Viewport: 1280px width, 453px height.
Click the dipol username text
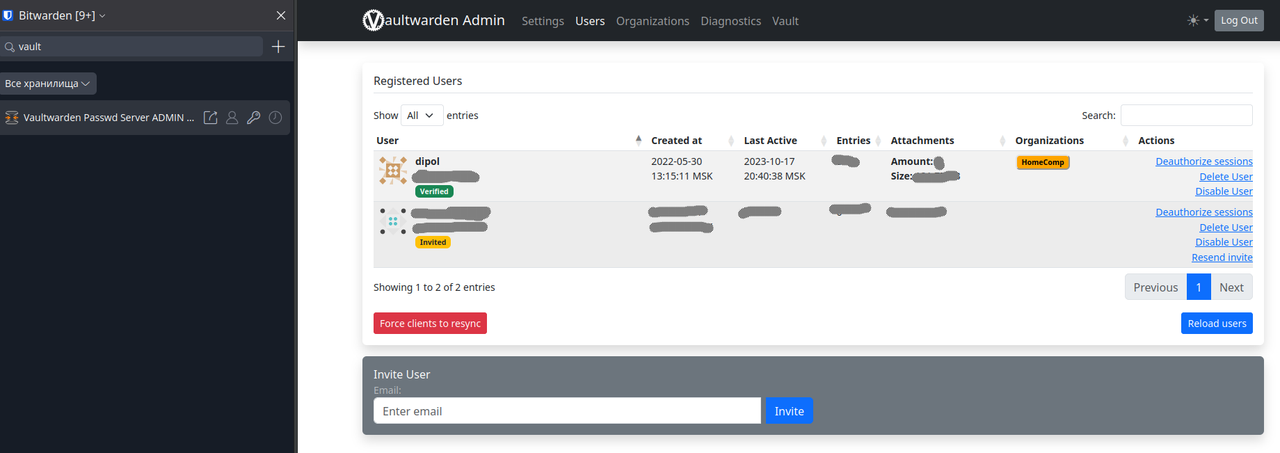[427, 161]
